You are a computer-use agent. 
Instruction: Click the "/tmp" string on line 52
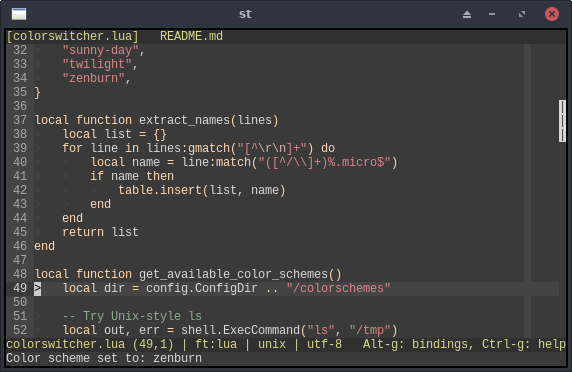tap(370, 330)
